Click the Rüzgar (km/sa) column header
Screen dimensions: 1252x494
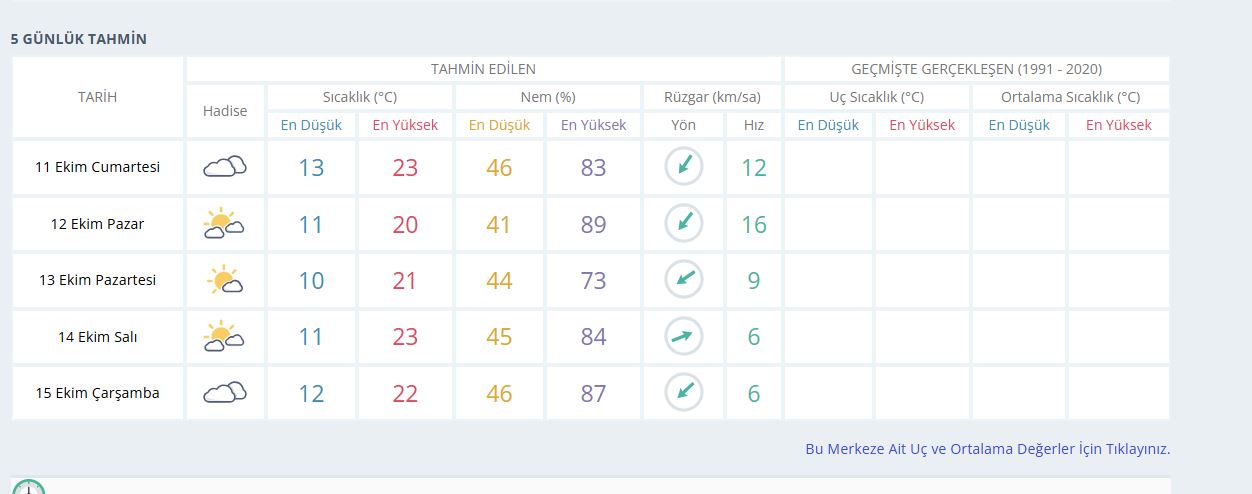pos(712,97)
